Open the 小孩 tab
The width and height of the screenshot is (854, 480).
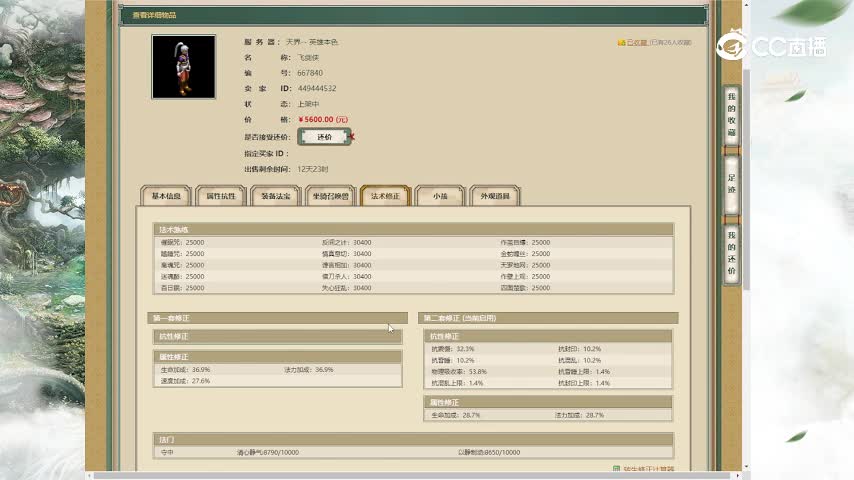[440, 197]
